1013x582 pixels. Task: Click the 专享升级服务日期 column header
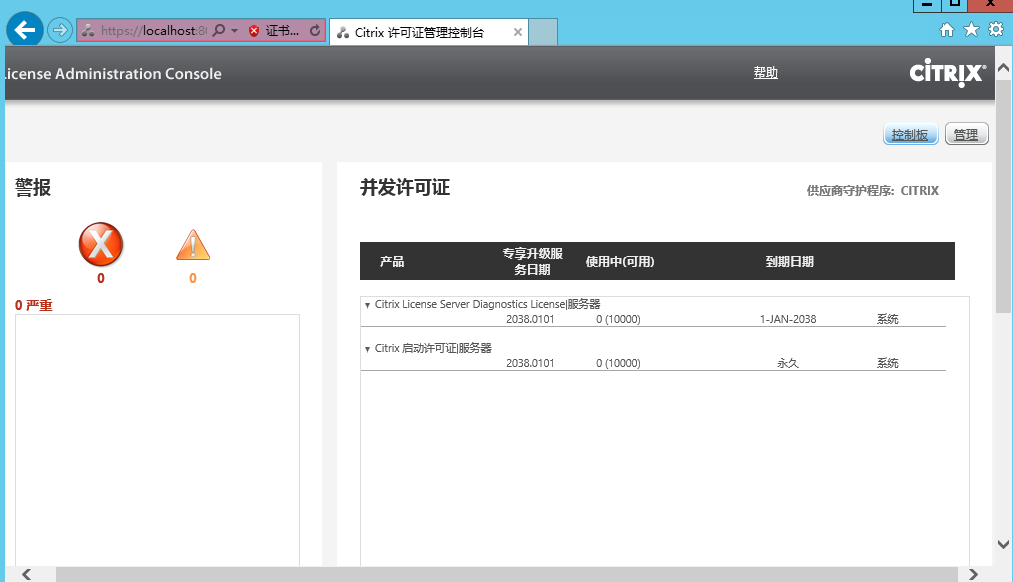pos(532,262)
